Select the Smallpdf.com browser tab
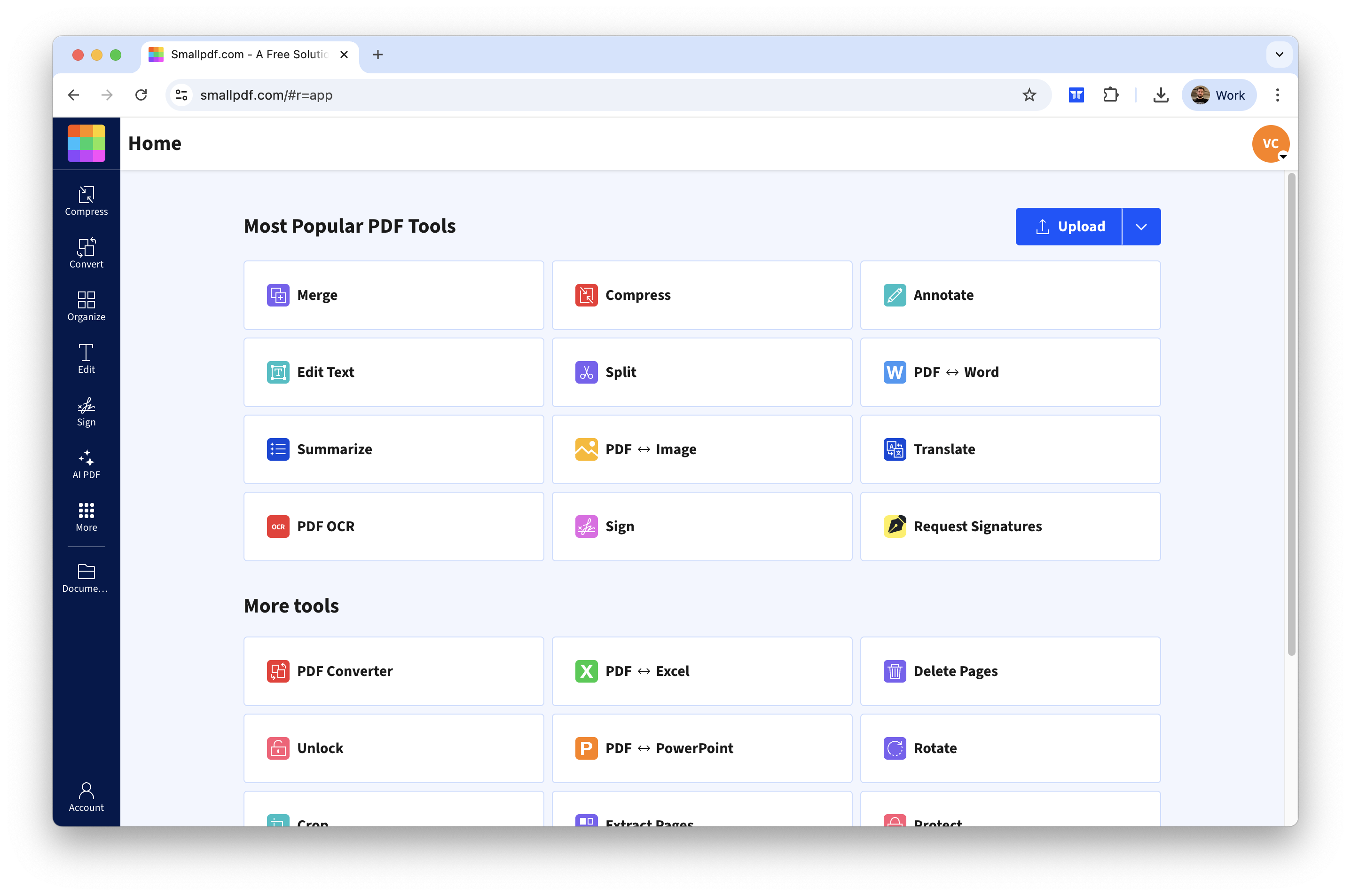The height and width of the screenshot is (896, 1351). pyautogui.click(x=249, y=54)
